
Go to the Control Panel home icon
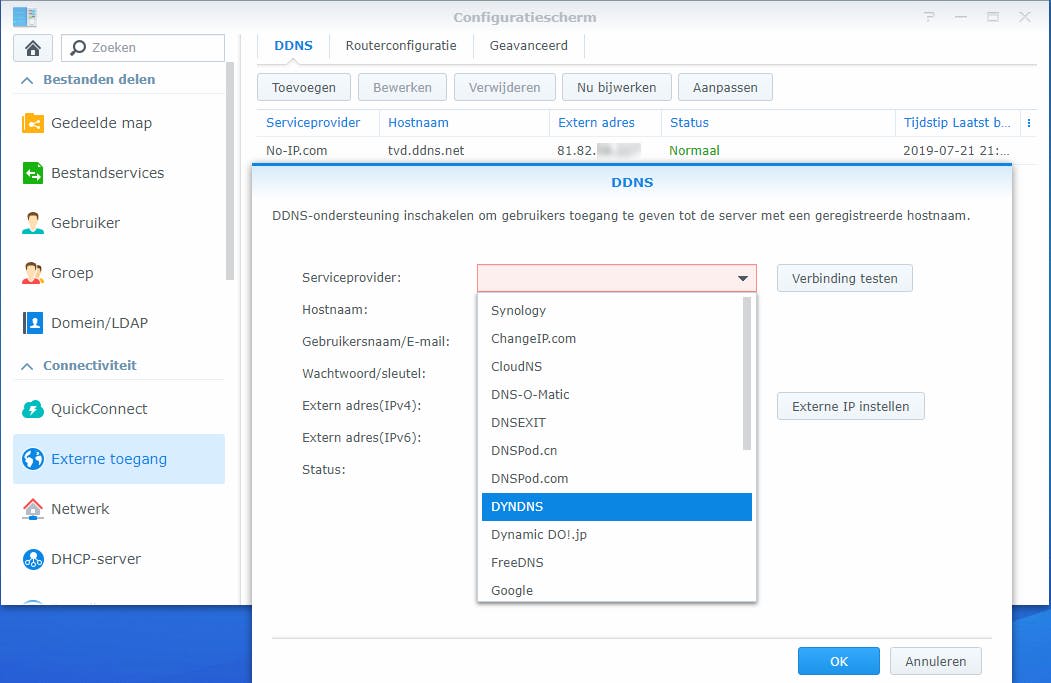point(32,48)
